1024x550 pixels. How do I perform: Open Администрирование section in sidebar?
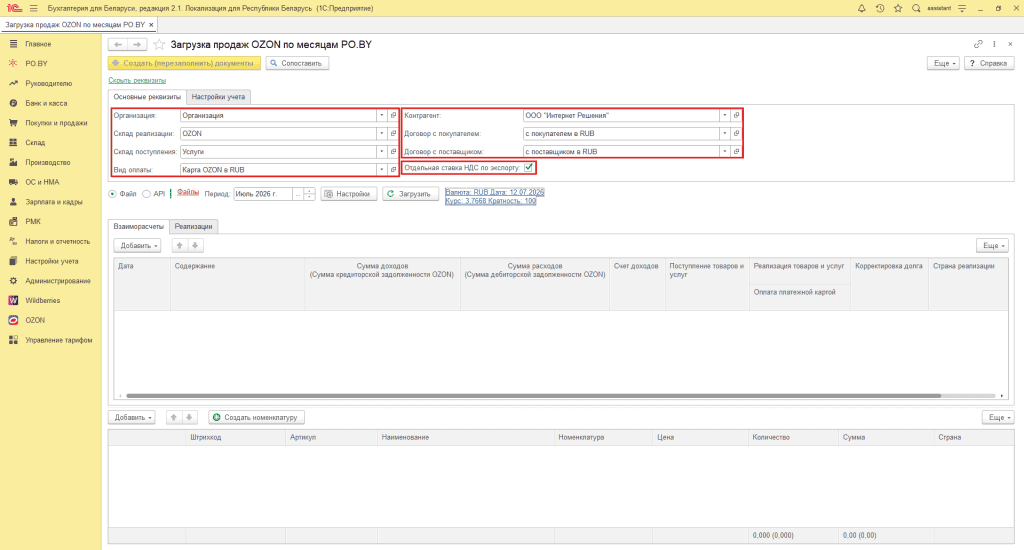(57, 281)
